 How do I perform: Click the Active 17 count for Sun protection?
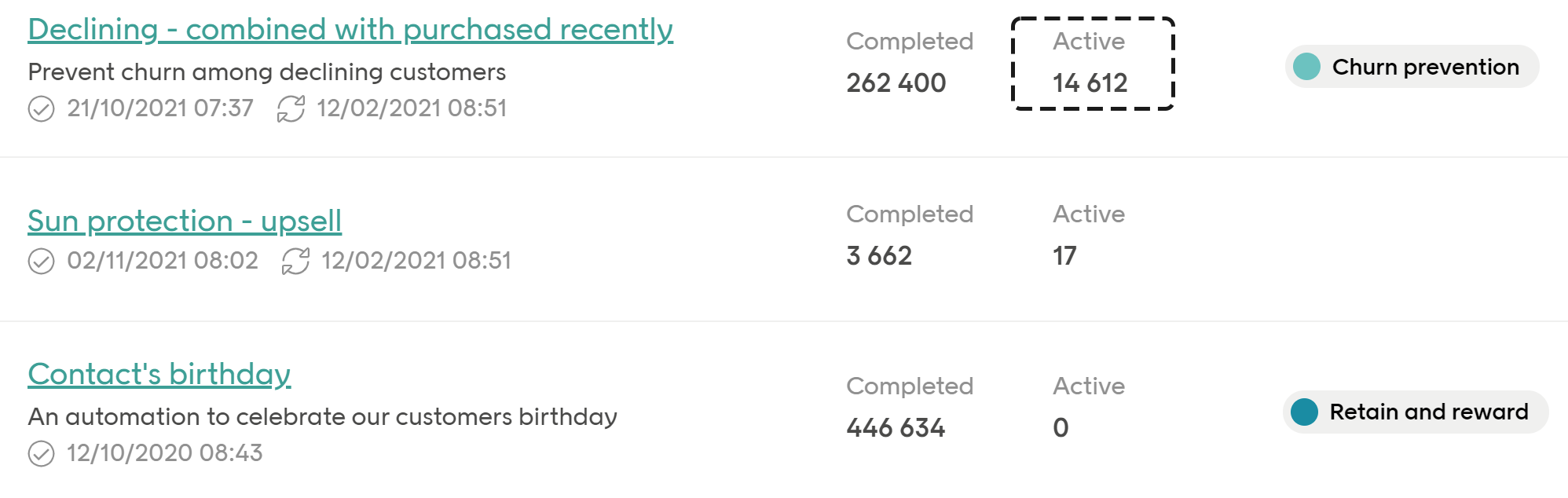click(x=1089, y=235)
